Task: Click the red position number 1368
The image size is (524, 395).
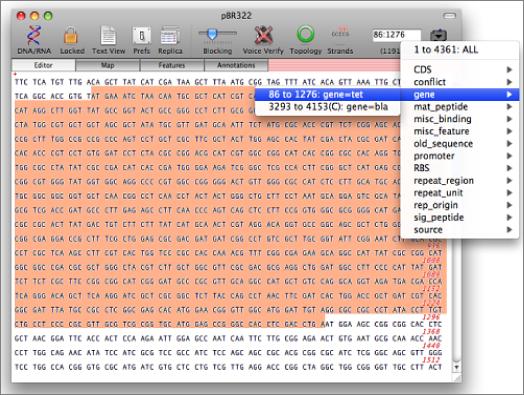Action: 431,331
